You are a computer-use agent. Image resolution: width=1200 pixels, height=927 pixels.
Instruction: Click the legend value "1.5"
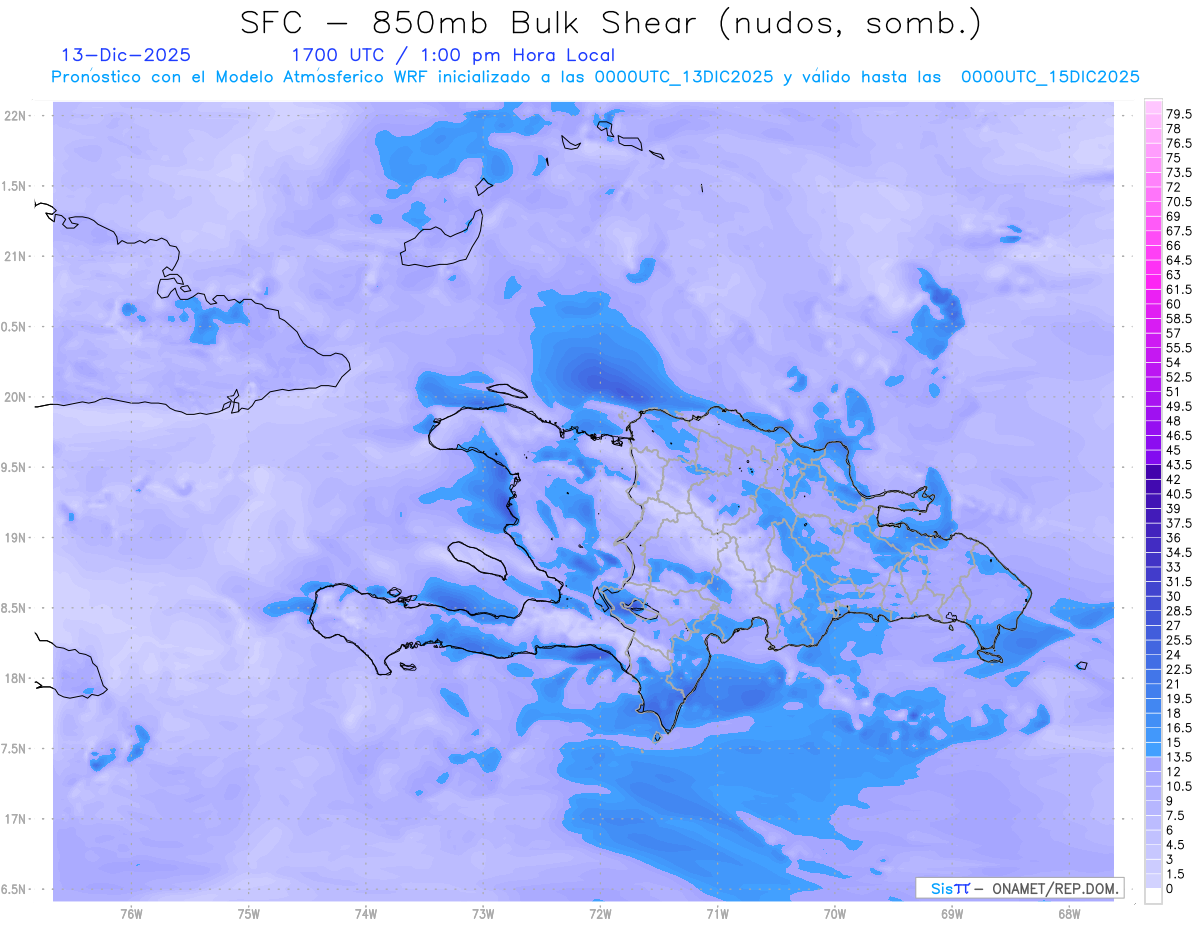coord(1176,874)
